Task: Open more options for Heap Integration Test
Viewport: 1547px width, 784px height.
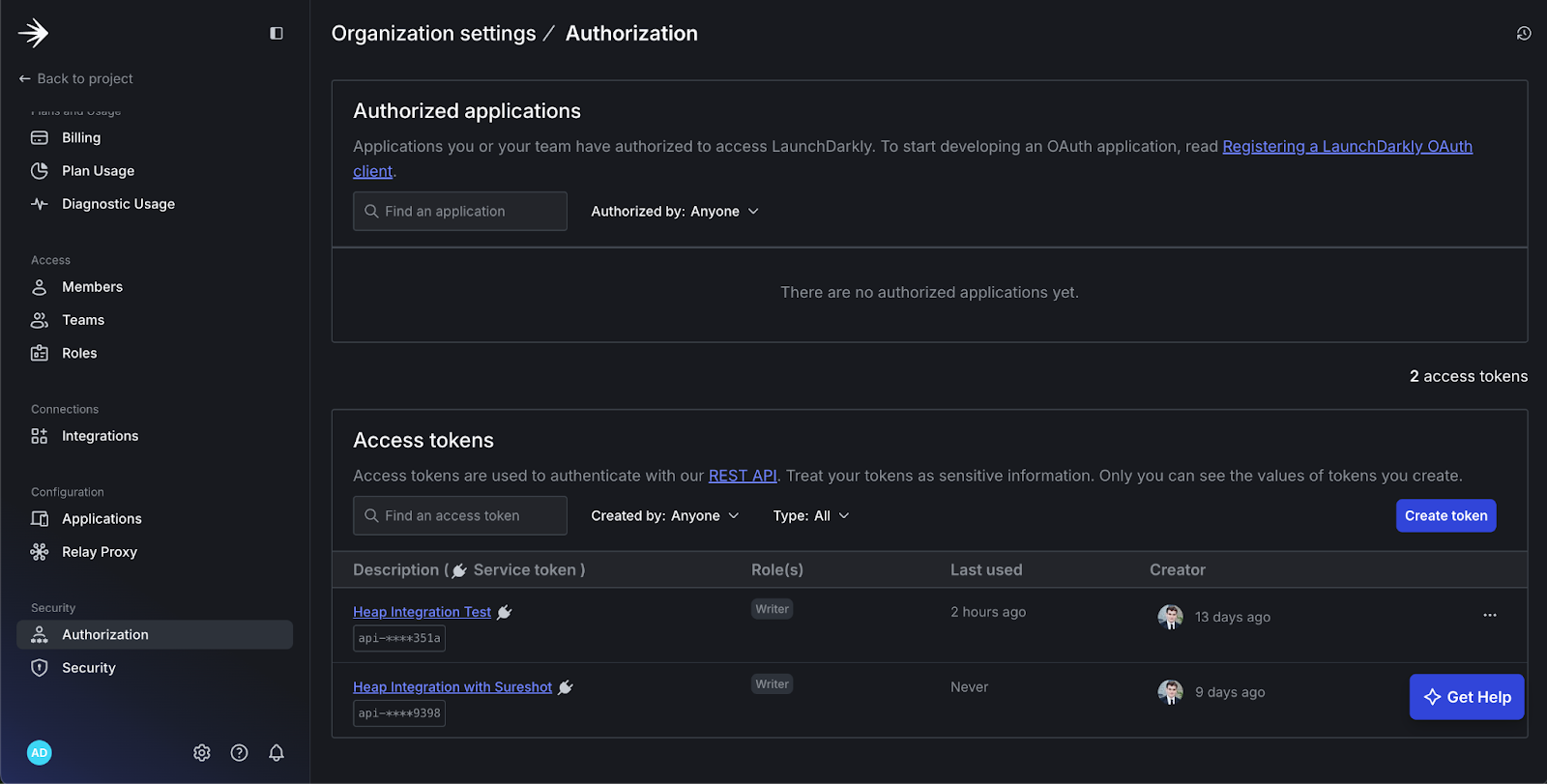Action: click(1490, 615)
